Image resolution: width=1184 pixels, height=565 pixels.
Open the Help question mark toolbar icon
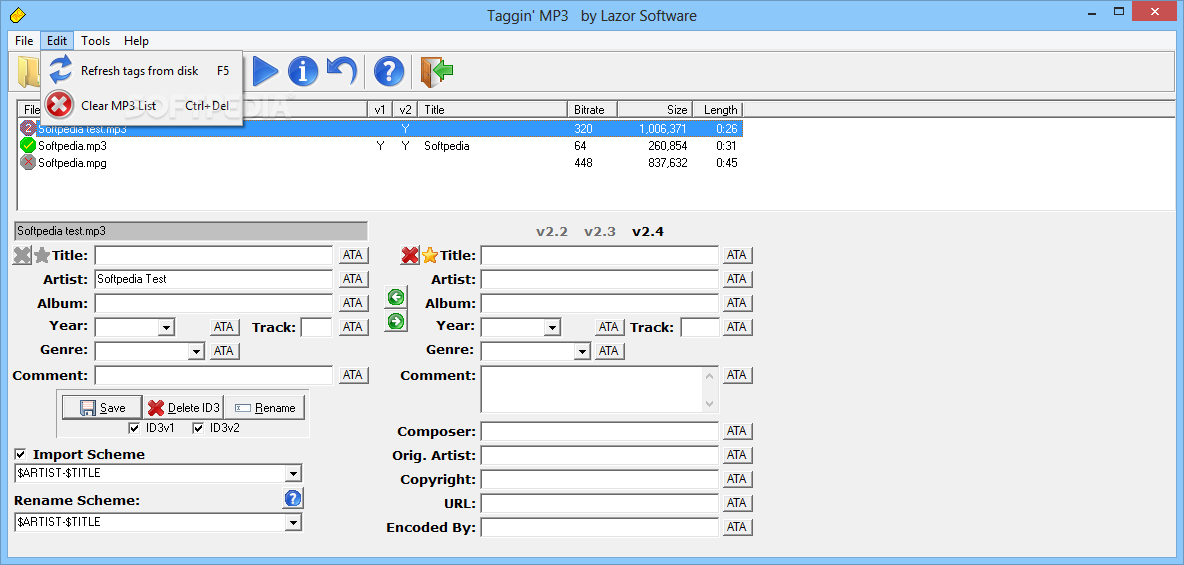pos(389,71)
